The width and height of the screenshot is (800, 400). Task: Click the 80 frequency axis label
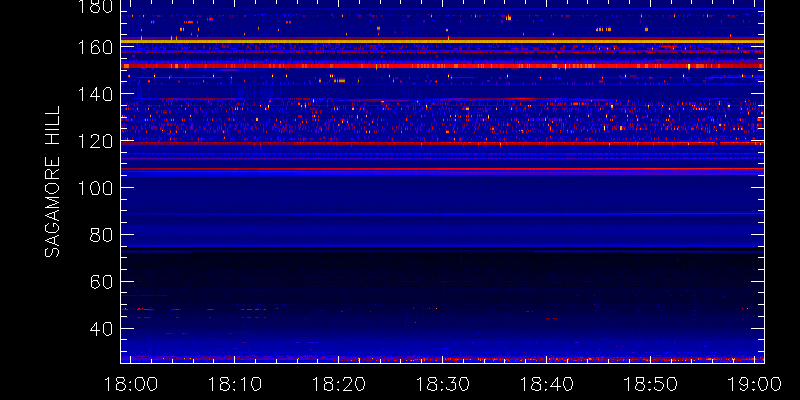pyautogui.click(x=101, y=235)
